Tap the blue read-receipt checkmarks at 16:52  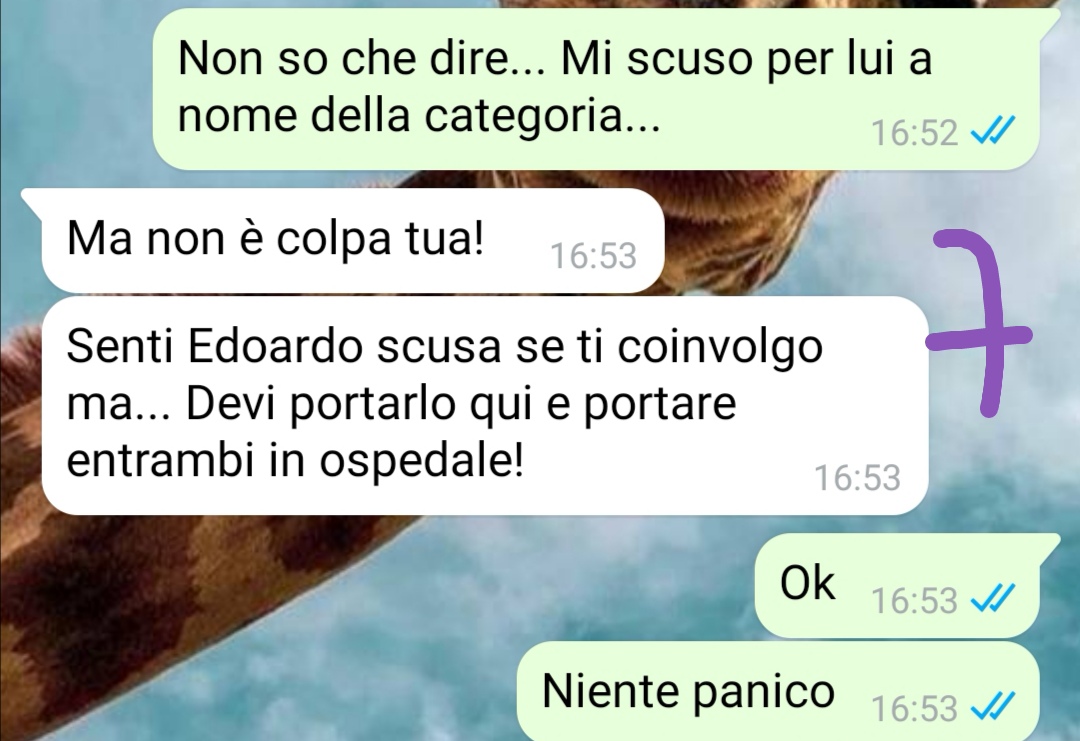click(x=993, y=131)
